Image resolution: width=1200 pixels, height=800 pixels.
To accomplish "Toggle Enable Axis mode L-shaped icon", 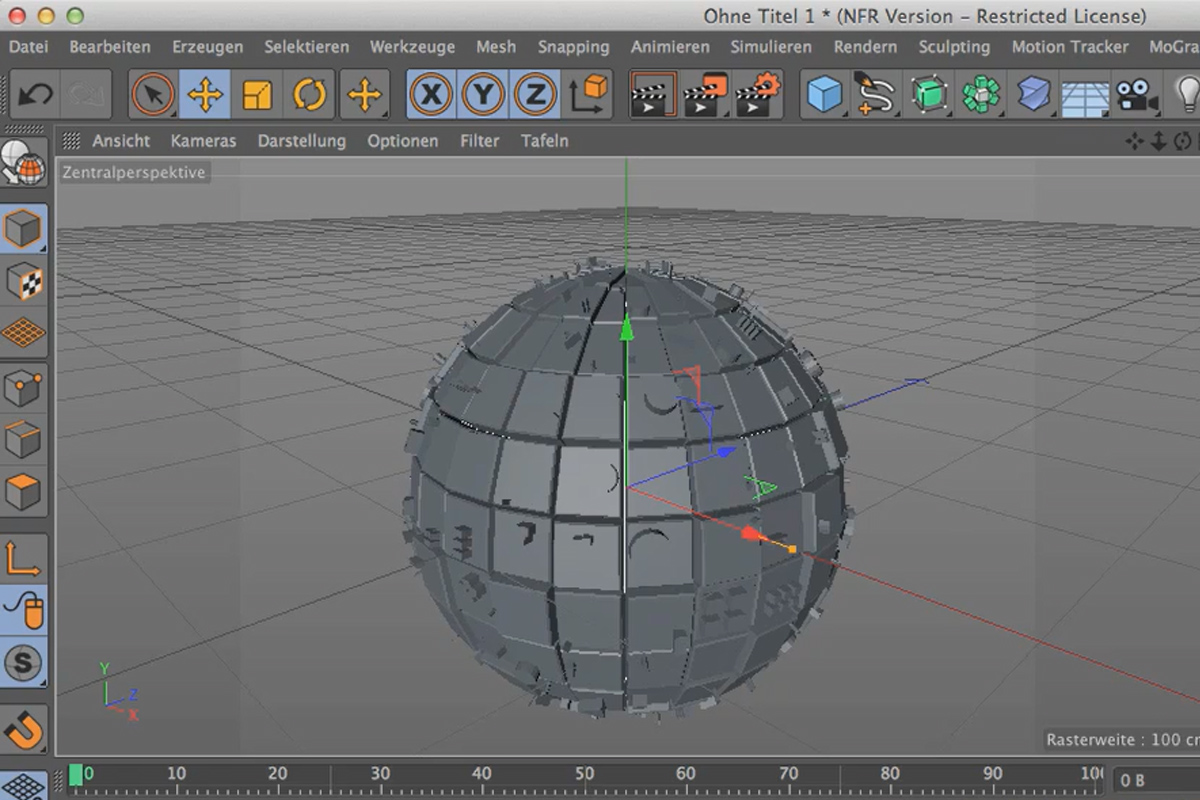I will (x=24, y=558).
